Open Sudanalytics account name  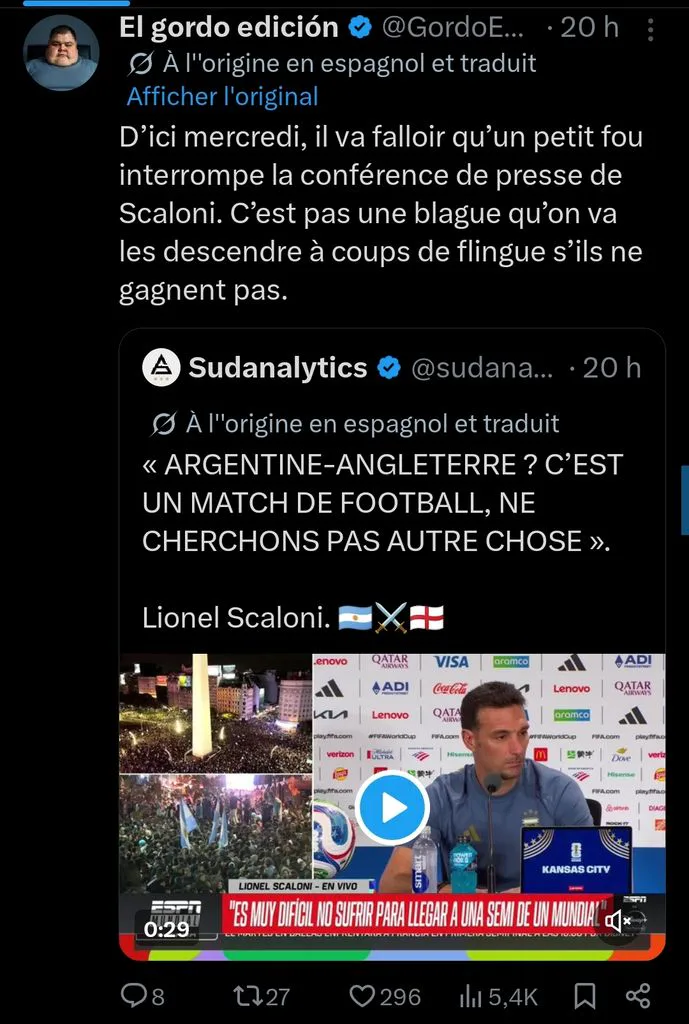[x=278, y=367]
